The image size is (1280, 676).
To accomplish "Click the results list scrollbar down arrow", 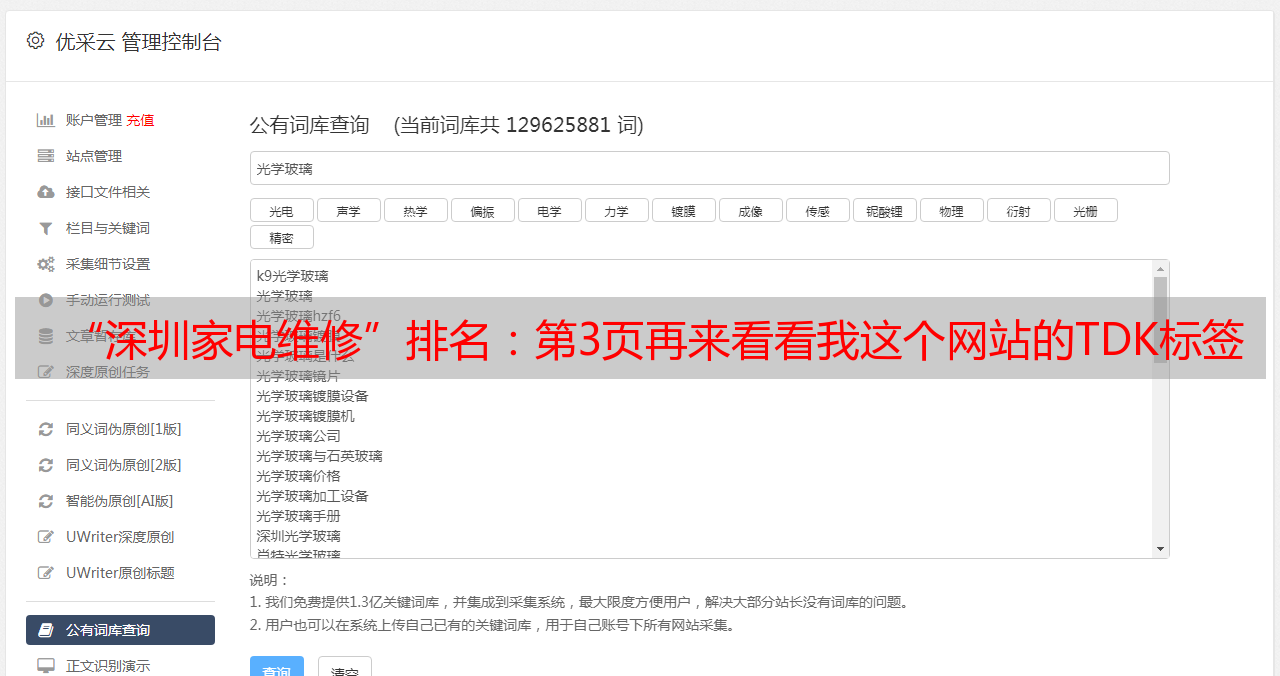I will [1160, 549].
